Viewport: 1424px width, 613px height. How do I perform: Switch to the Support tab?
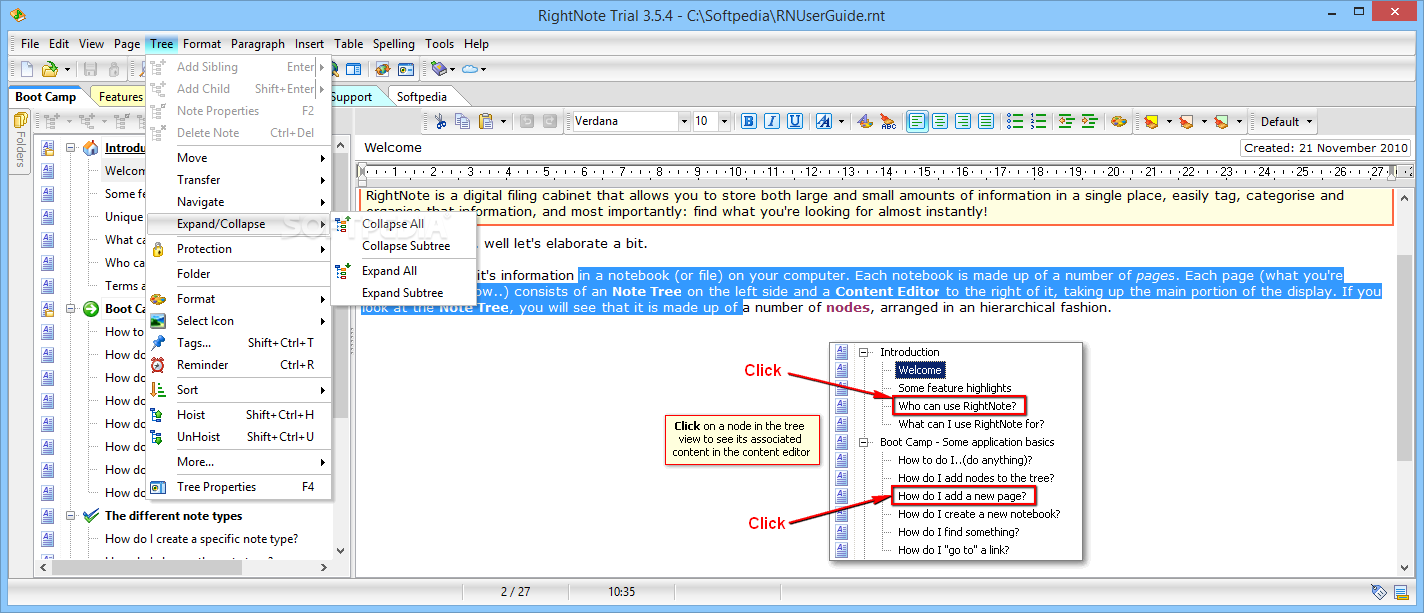[350, 97]
